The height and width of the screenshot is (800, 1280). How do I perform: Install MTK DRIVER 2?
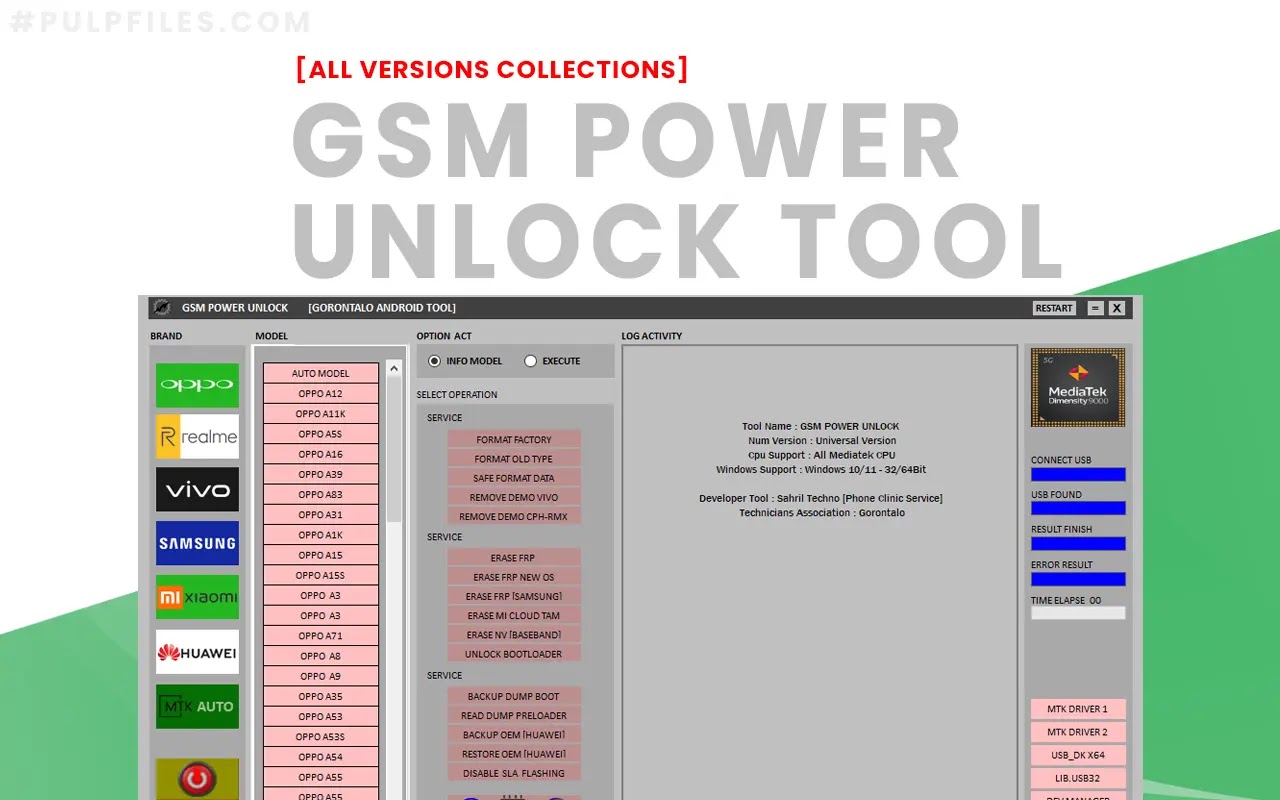1078,732
